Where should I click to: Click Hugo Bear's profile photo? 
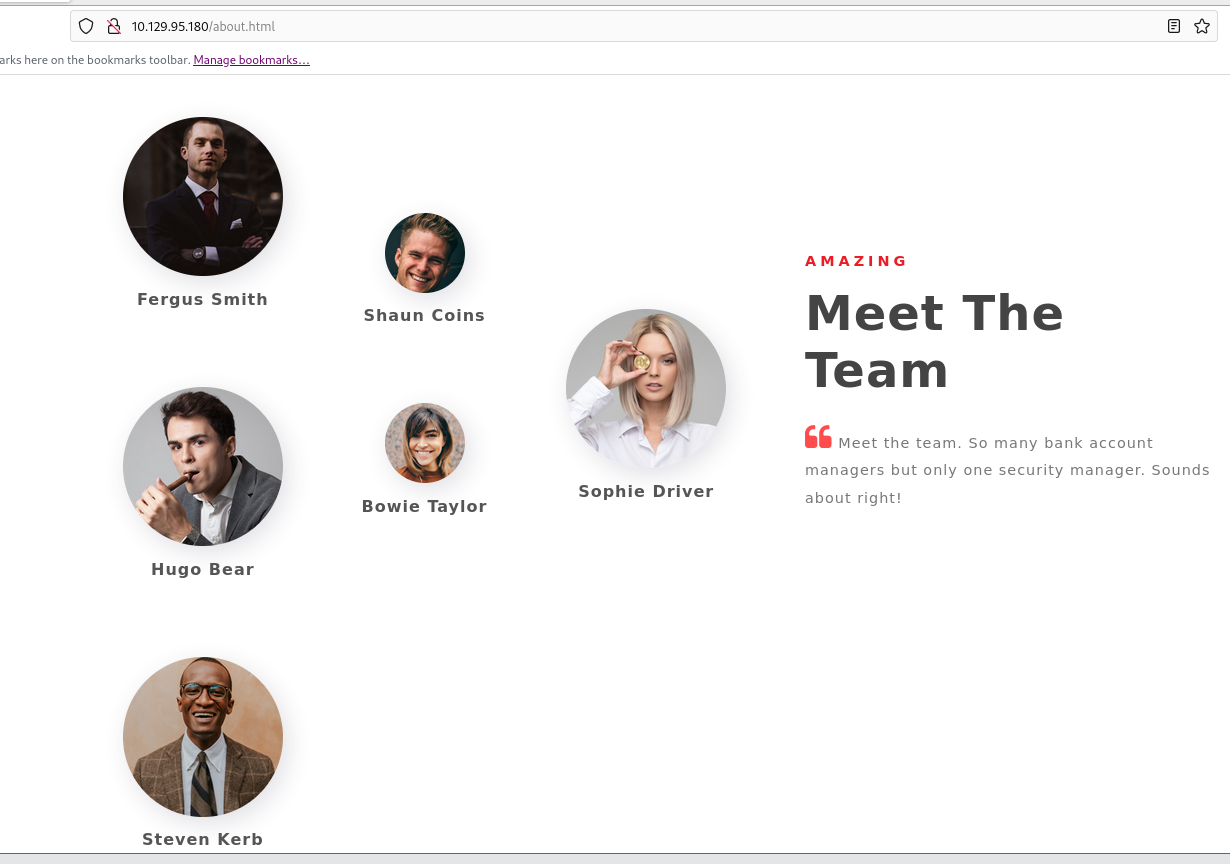(x=203, y=467)
